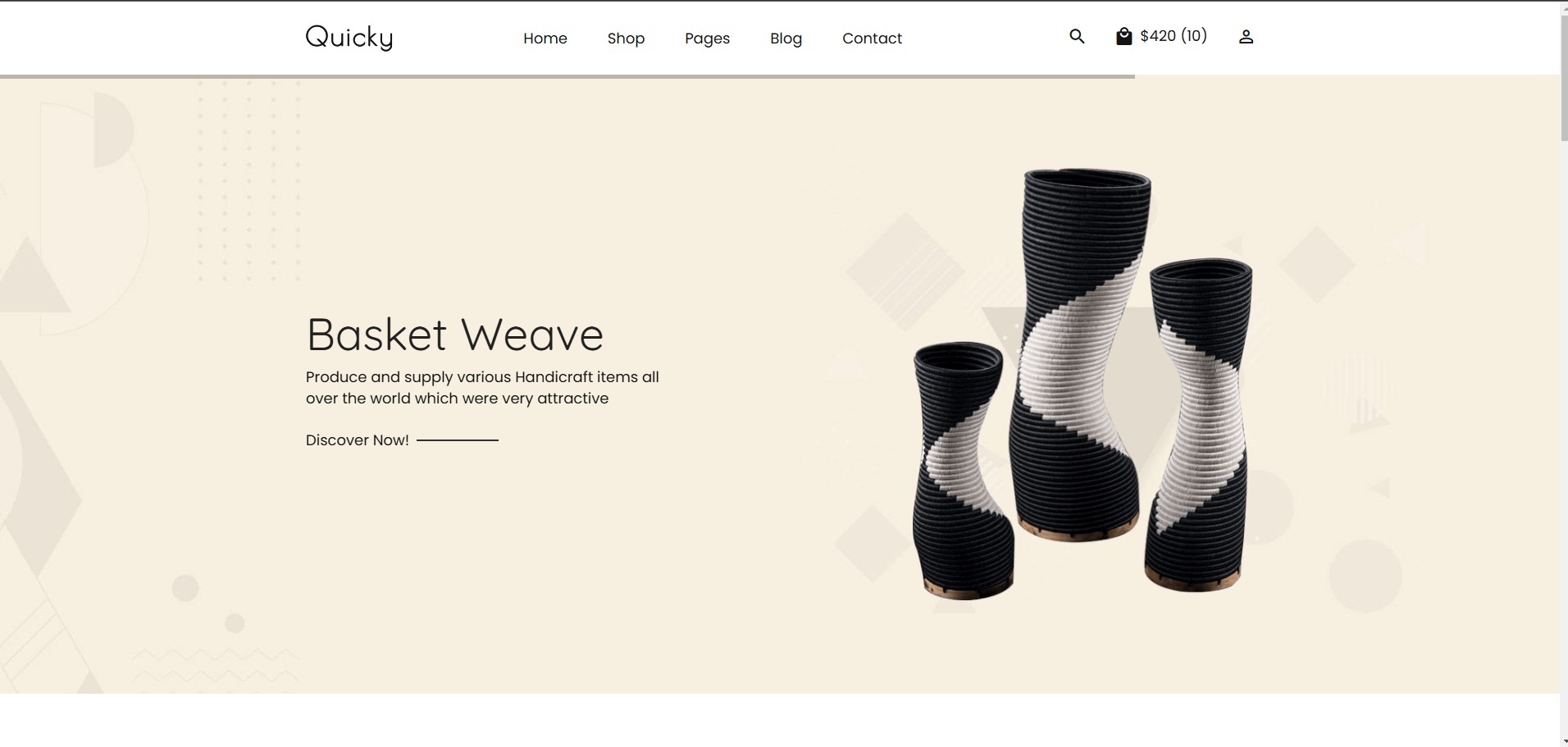Viewport: 1568px width, 747px height.
Task: Expand the Pages menu
Action: click(707, 39)
